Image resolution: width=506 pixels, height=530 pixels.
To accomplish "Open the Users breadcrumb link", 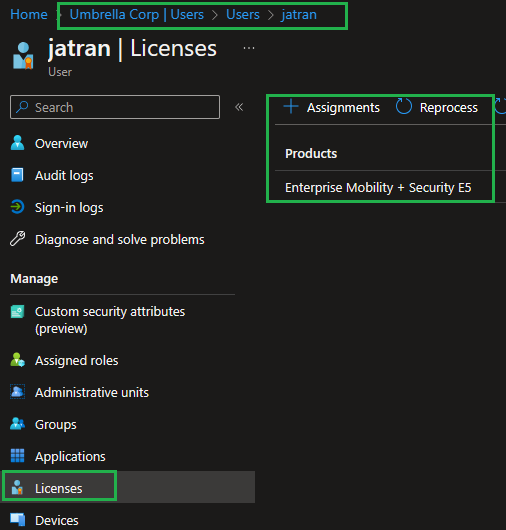I will [243, 15].
